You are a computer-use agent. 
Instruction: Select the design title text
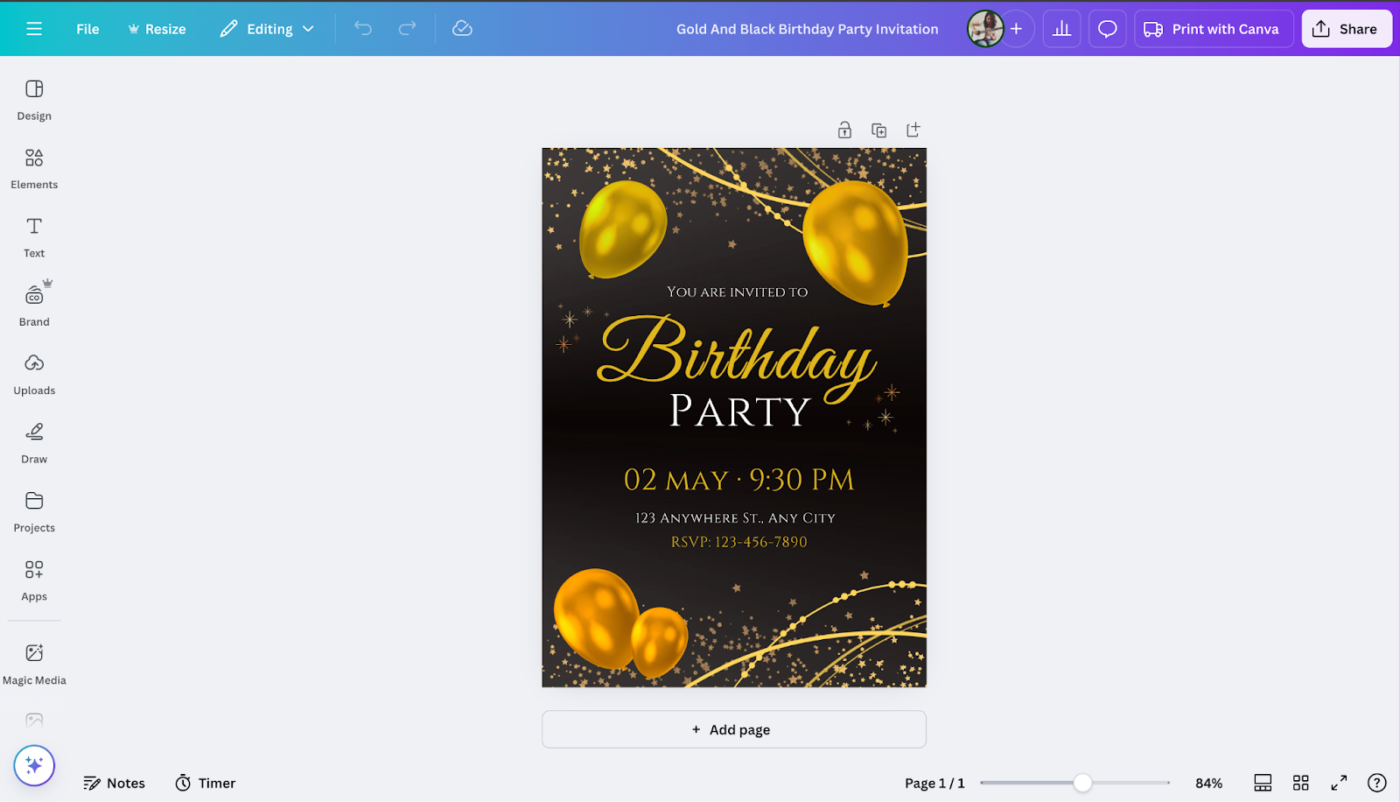pos(807,29)
